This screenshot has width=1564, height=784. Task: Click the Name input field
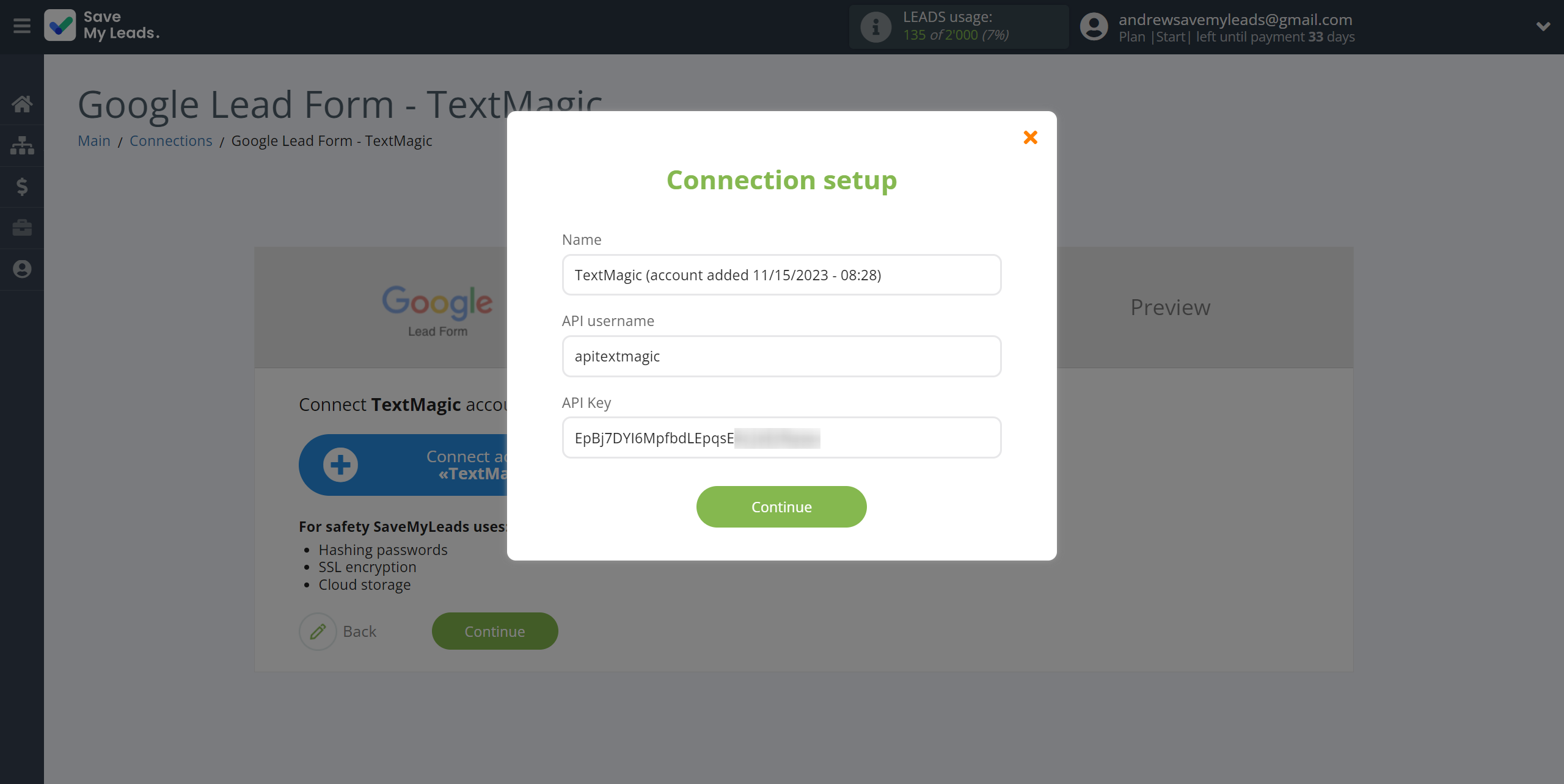click(781, 275)
